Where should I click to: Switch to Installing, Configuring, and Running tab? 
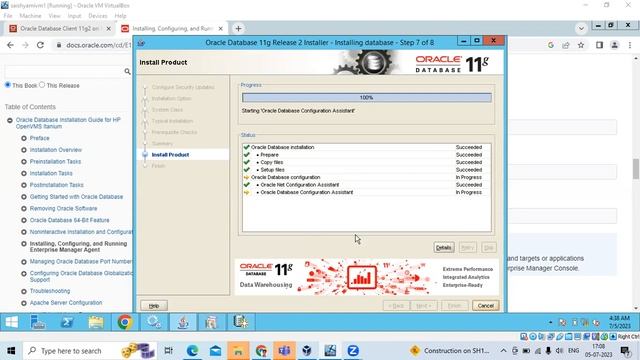click(x=172, y=29)
